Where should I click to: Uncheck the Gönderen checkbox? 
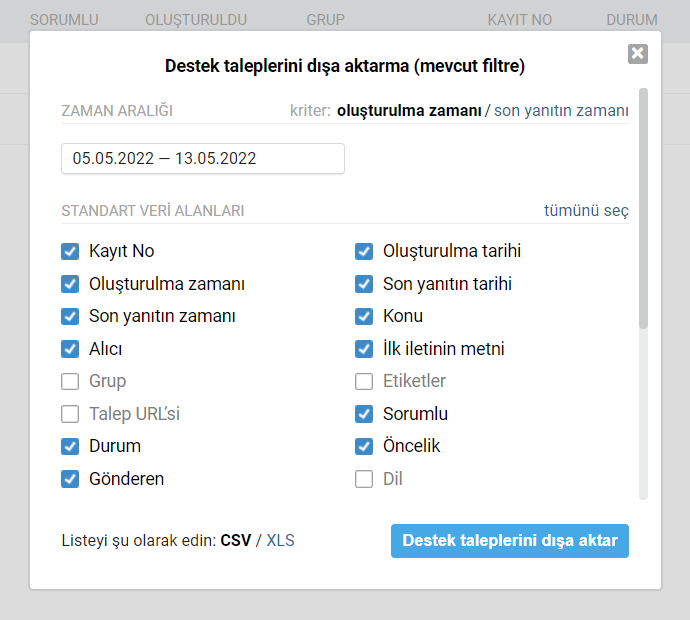pyautogui.click(x=70, y=479)
